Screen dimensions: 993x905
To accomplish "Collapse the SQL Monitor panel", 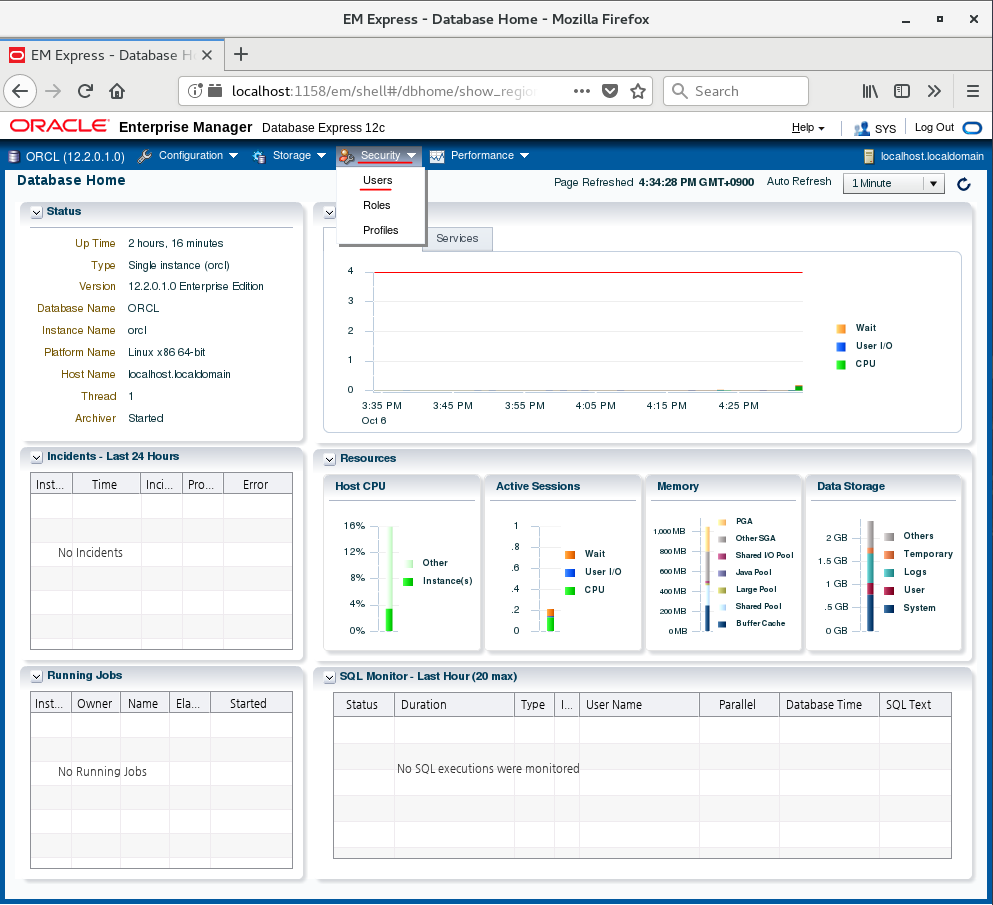I will click(x=329, y=678).
